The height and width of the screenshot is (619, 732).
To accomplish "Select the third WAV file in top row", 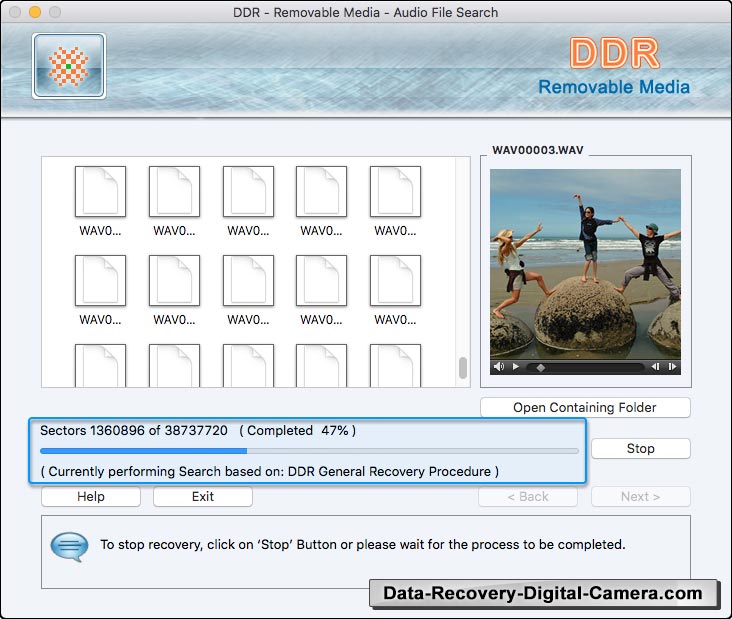I will (248, 201).
